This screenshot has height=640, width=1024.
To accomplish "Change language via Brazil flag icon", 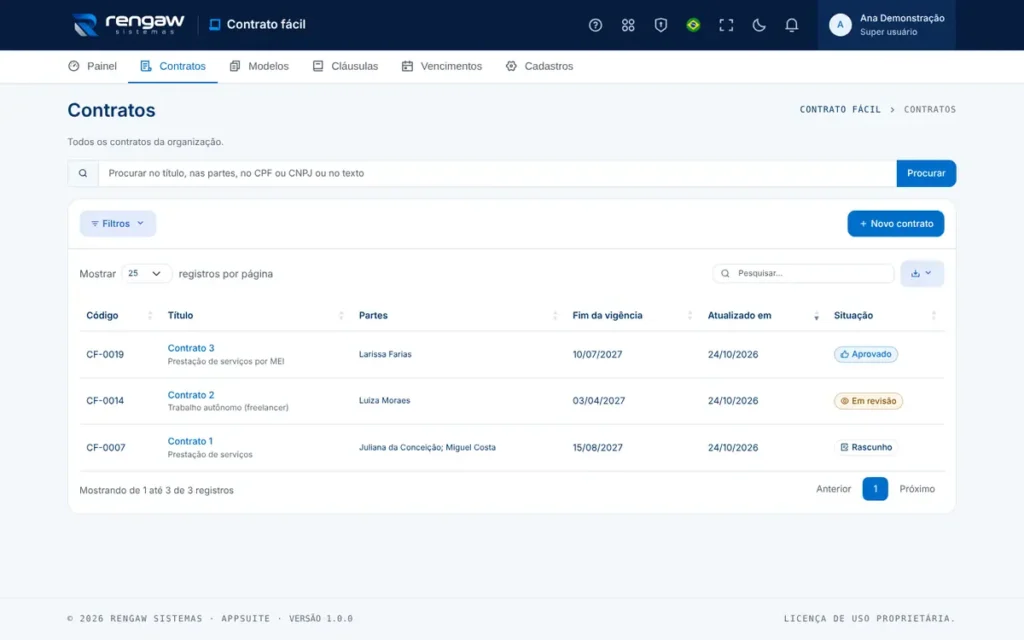I will coord(693,25).
